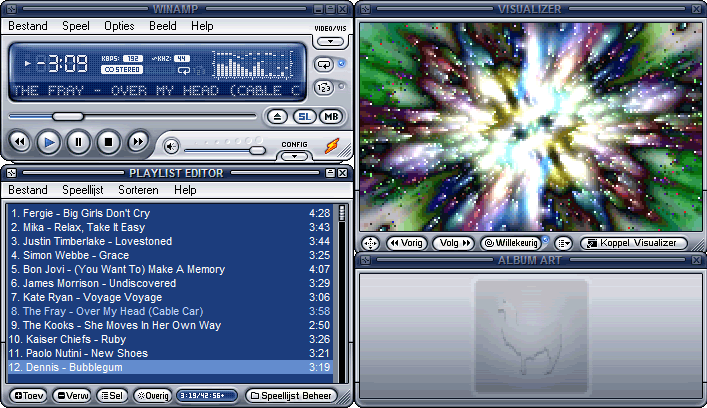Click the album art placeholder image
Viewport: 707px width, 408px height.
click(x=531, y=336)
